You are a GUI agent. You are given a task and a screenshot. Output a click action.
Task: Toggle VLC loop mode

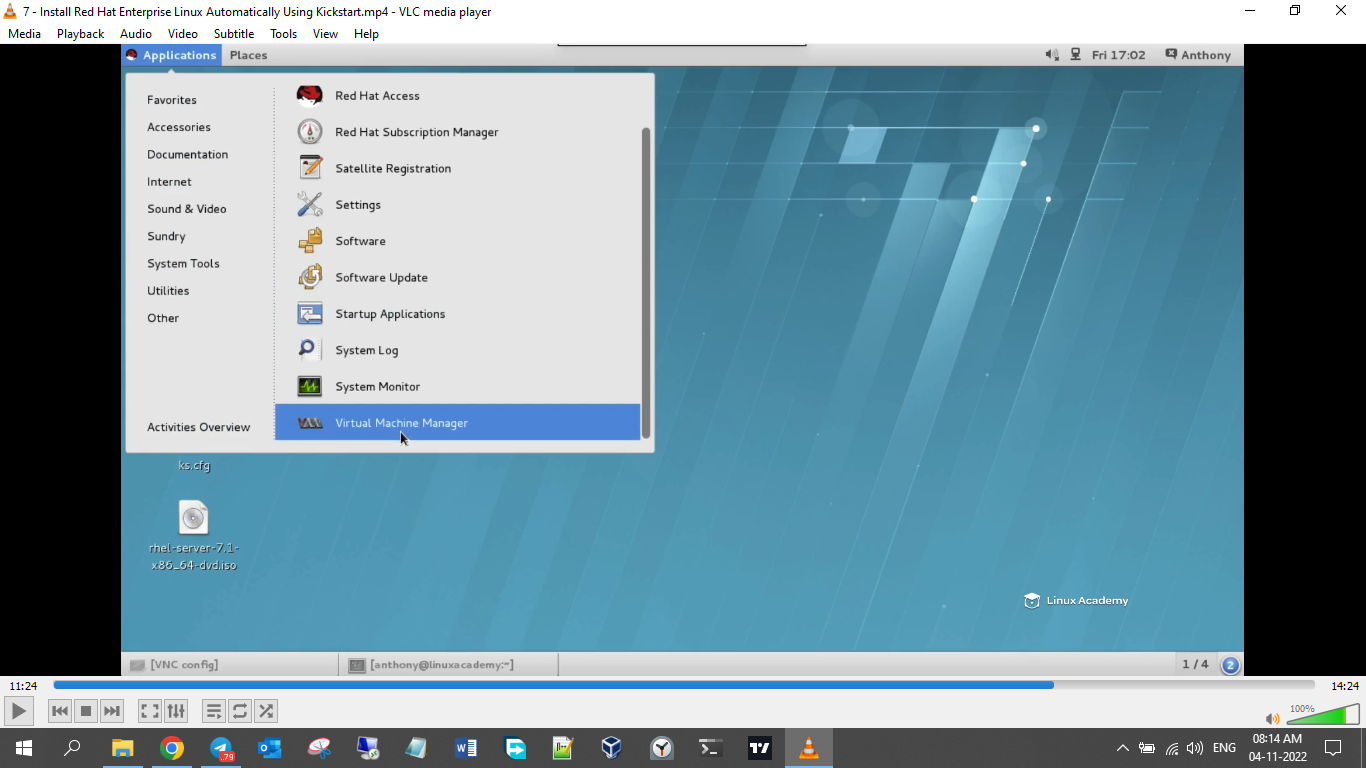[240, 711]
